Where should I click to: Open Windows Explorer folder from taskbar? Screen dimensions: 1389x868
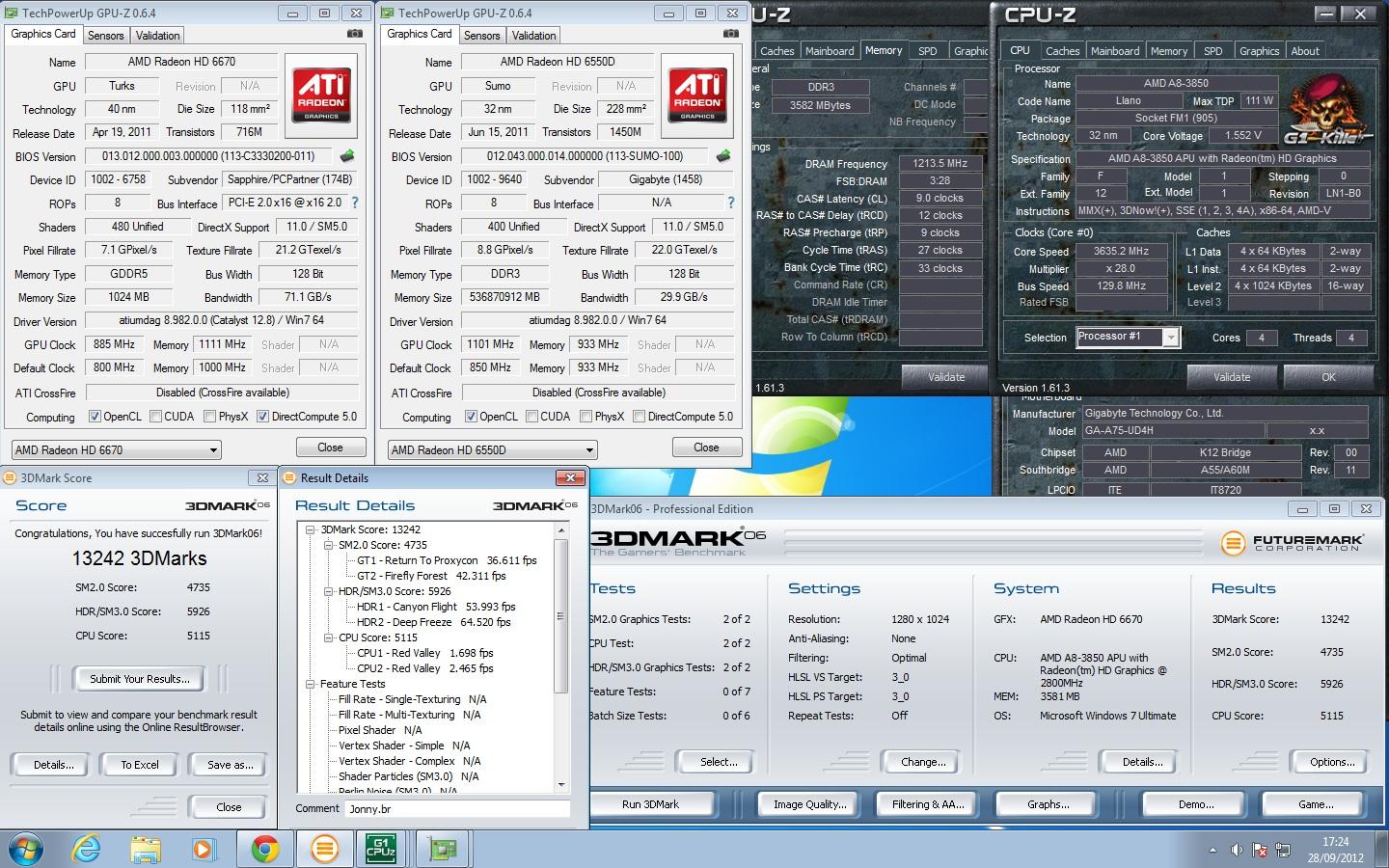pos(146,849)
